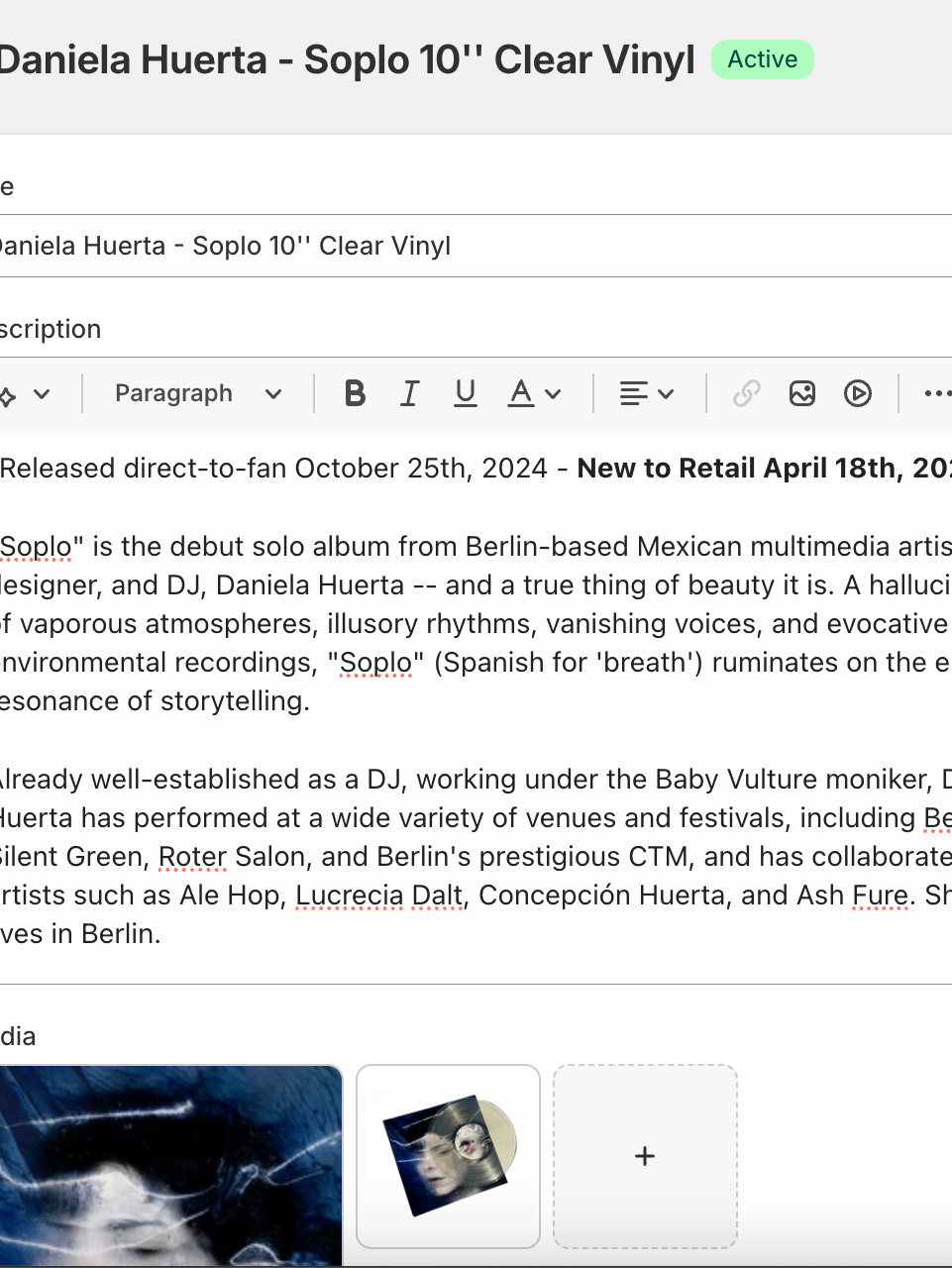
Task: Click the underlined word 'Dalt'
Action: coord(437,896)
